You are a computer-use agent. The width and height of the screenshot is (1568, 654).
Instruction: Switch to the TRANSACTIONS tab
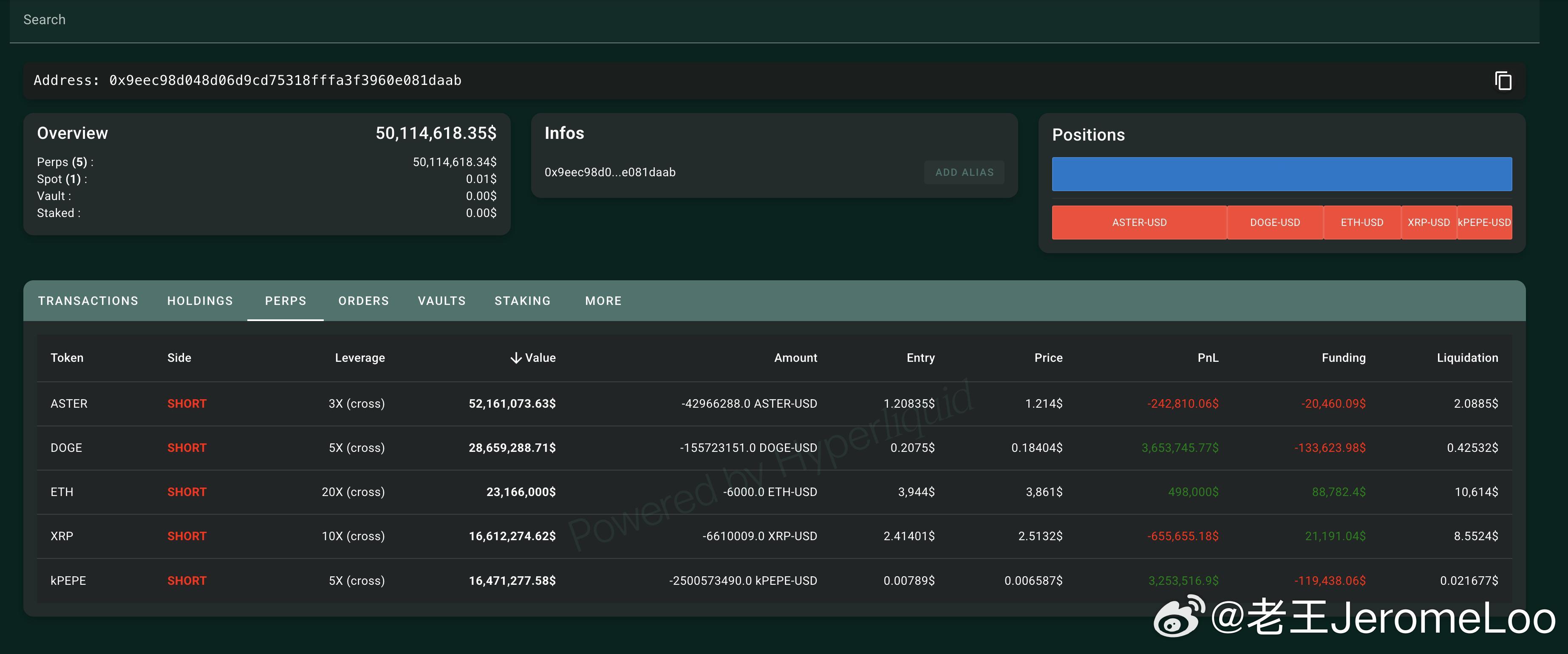point(88,301)
